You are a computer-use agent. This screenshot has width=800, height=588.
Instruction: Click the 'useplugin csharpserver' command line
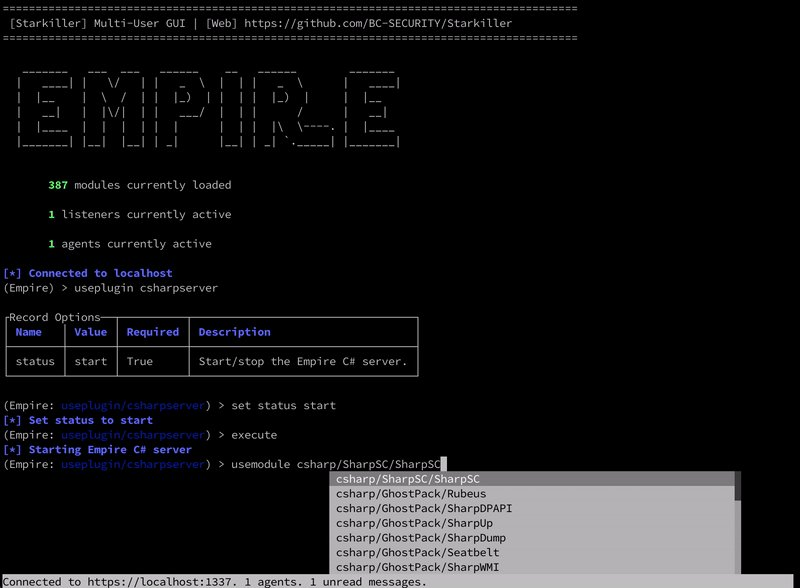111,288
